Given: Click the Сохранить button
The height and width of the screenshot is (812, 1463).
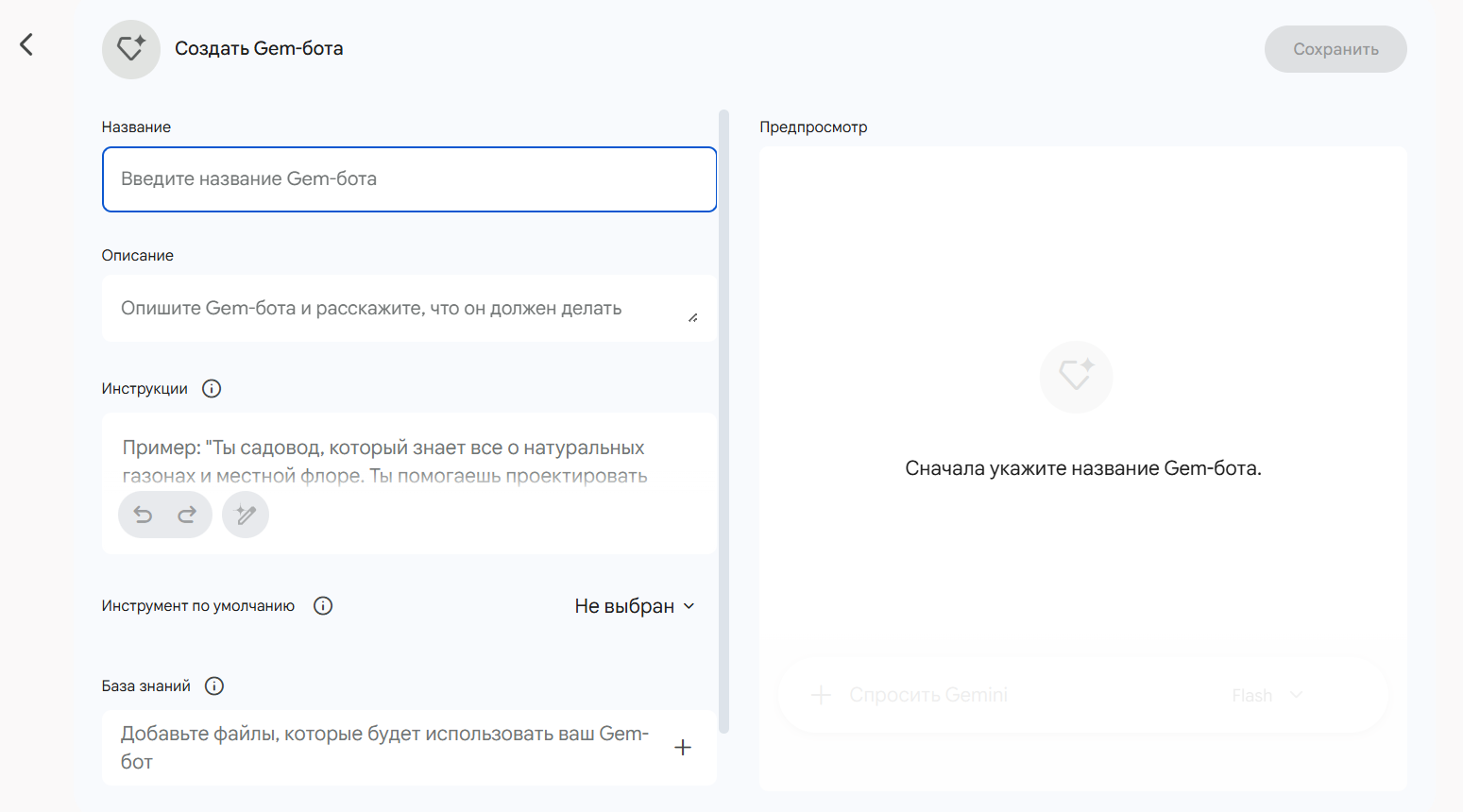Looking at the screenshot, I should coord(1335,49).
